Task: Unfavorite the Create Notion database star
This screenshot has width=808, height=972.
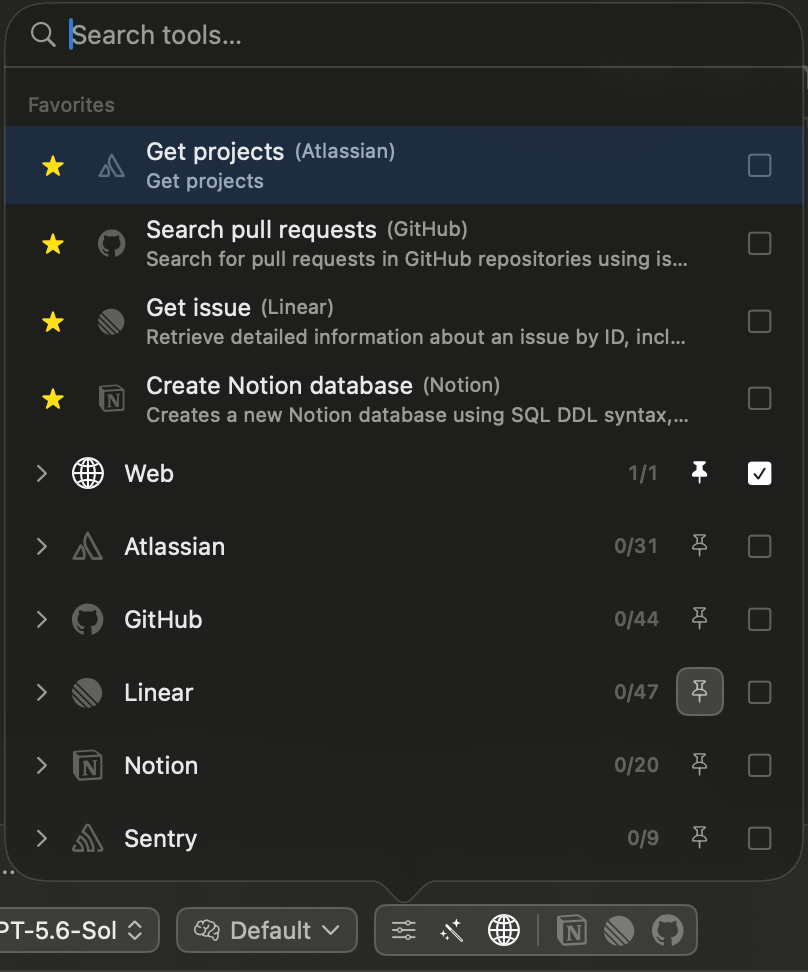Action: coord(53,399)
